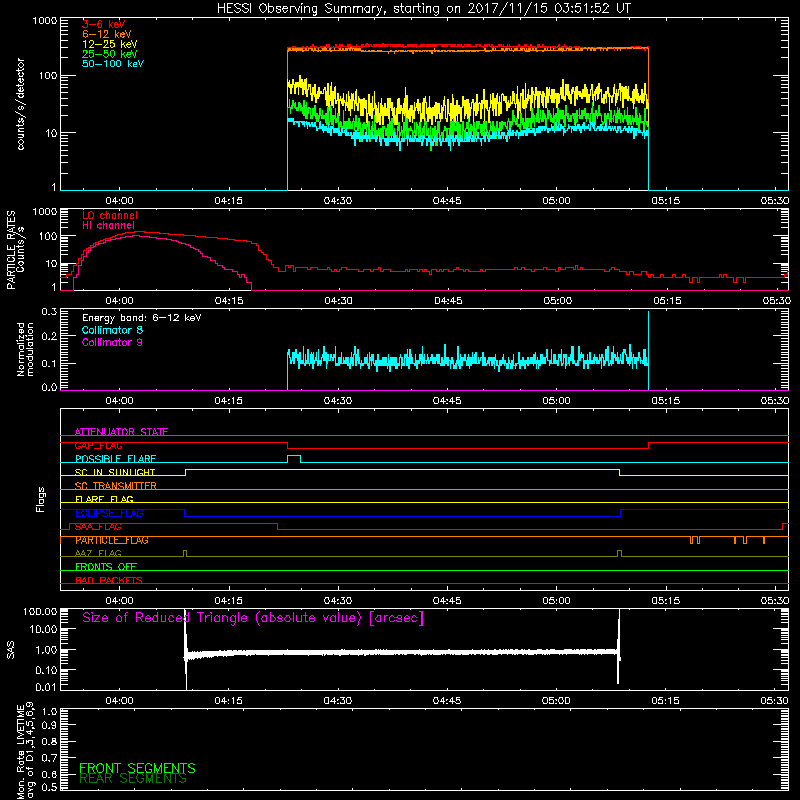Viewport: 800px width, 800px height.
Task: Select the POSSIBLE_FLARE flag label
Action: (x=115, y=459)
